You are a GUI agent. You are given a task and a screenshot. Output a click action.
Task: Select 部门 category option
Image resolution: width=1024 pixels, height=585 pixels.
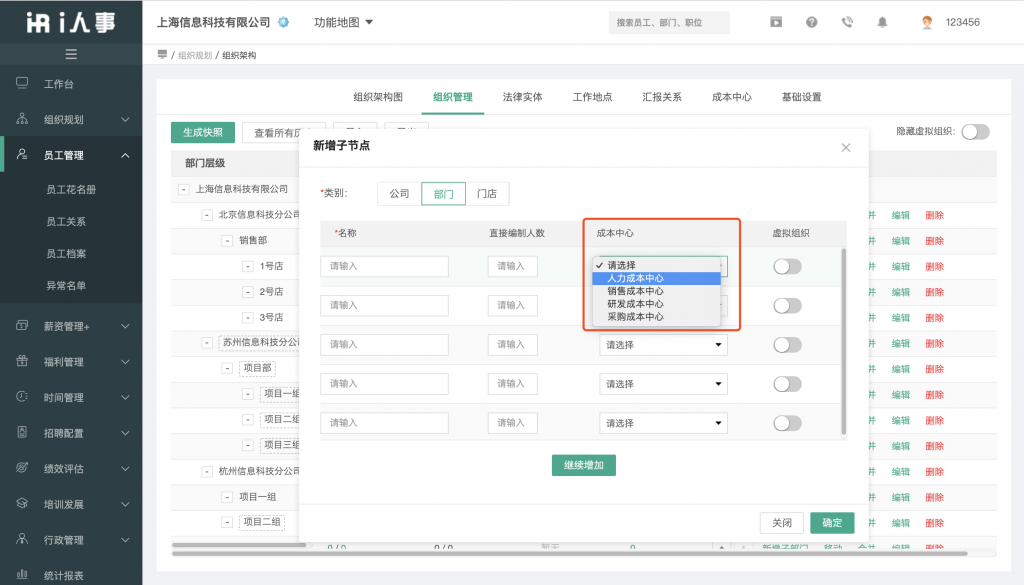(443, 194)
